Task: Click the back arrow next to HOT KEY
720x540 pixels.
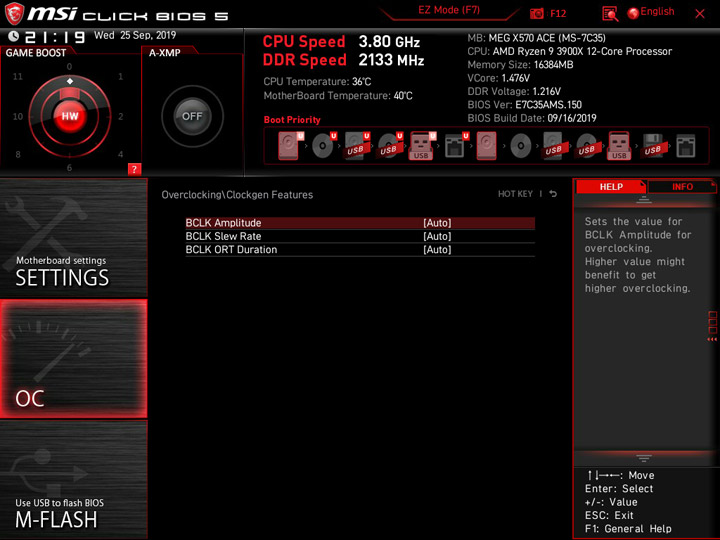Action: click(553, 194)
